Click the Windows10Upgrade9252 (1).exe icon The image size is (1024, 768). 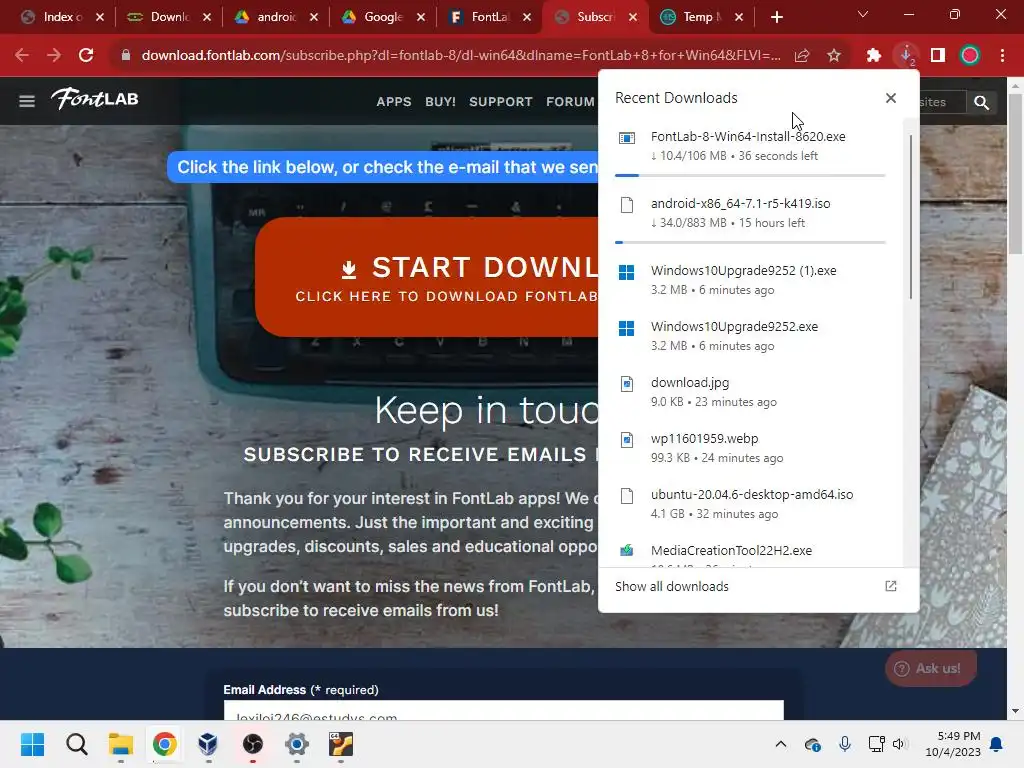(626, 272)
